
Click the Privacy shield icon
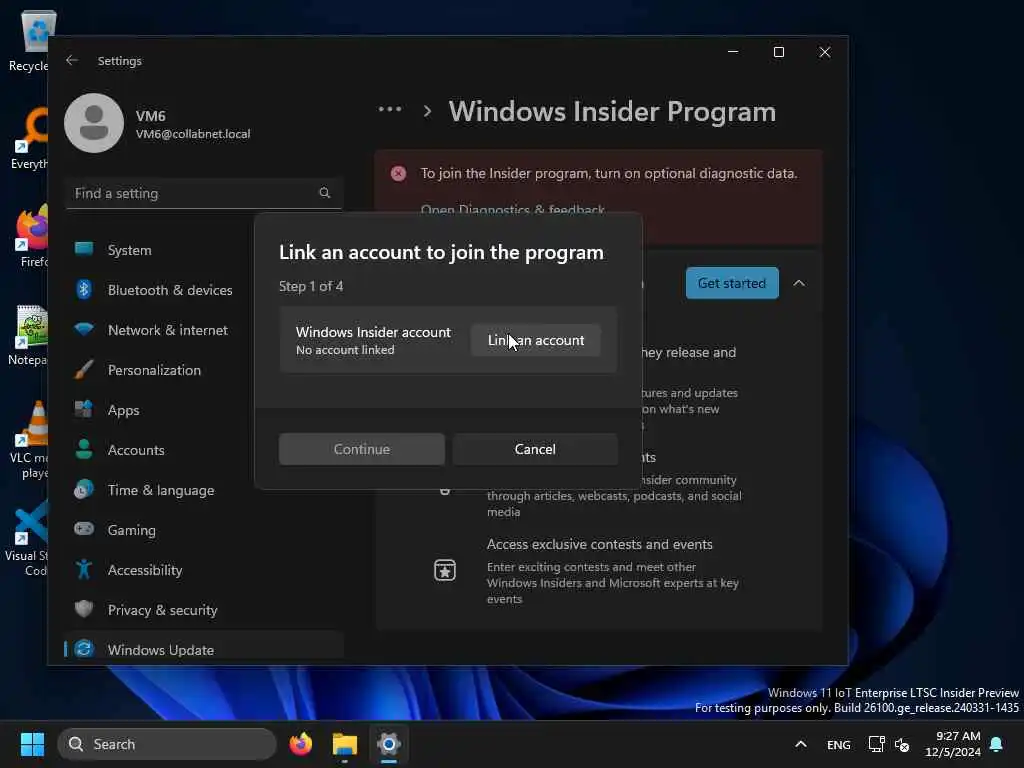click(x=84, y=609)
